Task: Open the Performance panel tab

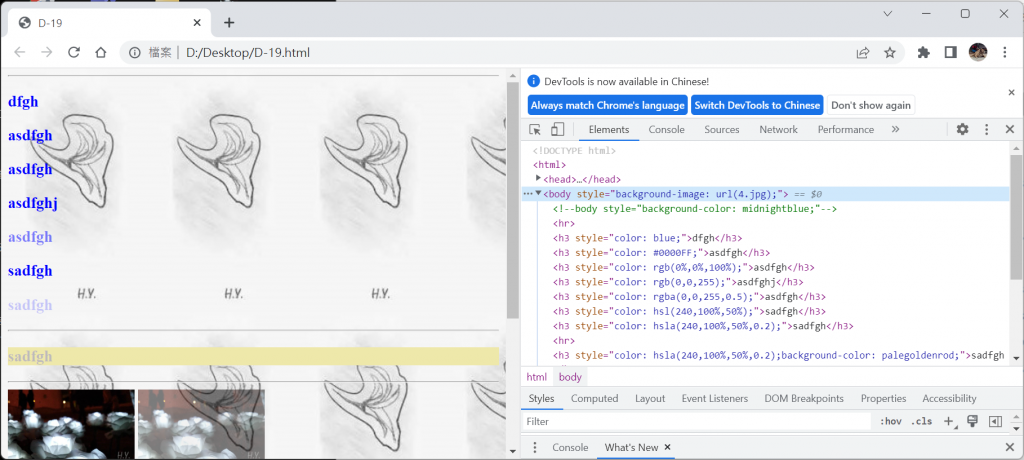Action: click(846, 129)
